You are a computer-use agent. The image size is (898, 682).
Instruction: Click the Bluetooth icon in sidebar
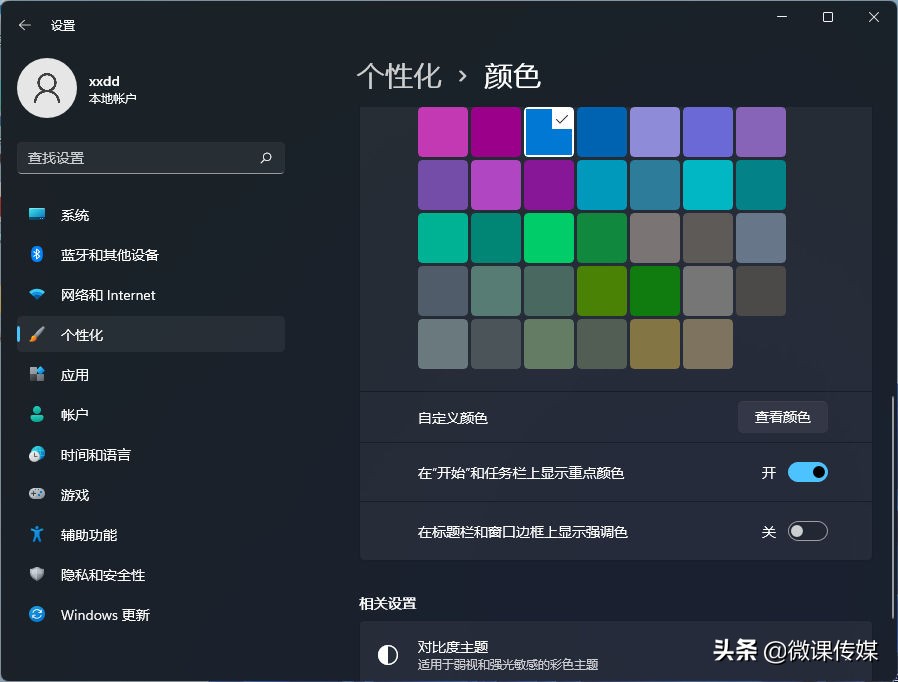tap(37, 254)
